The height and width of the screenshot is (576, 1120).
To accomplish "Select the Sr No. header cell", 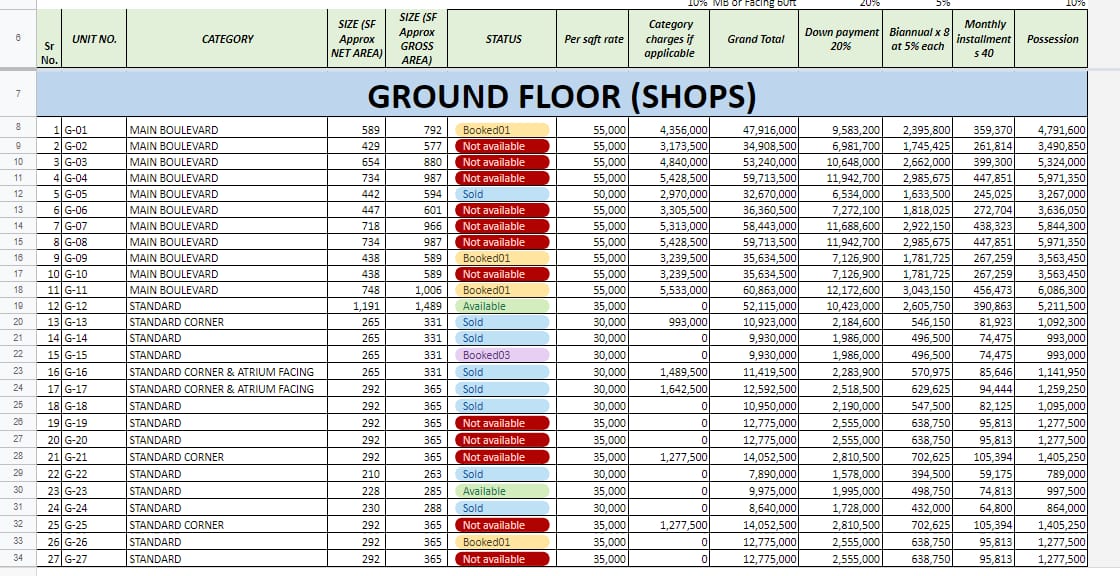I will (x=49, y=39).
